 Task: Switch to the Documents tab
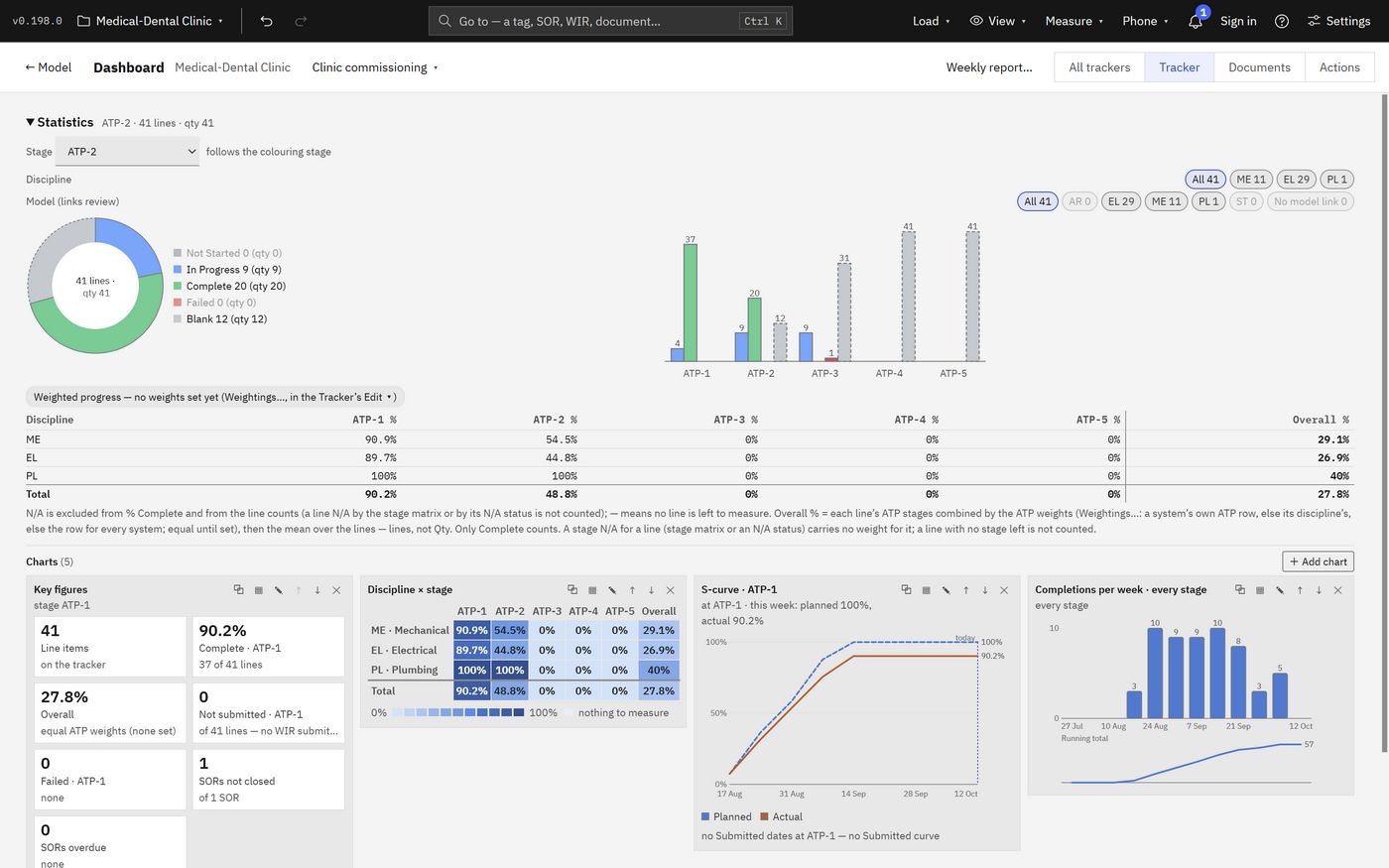pos(1259,67)
